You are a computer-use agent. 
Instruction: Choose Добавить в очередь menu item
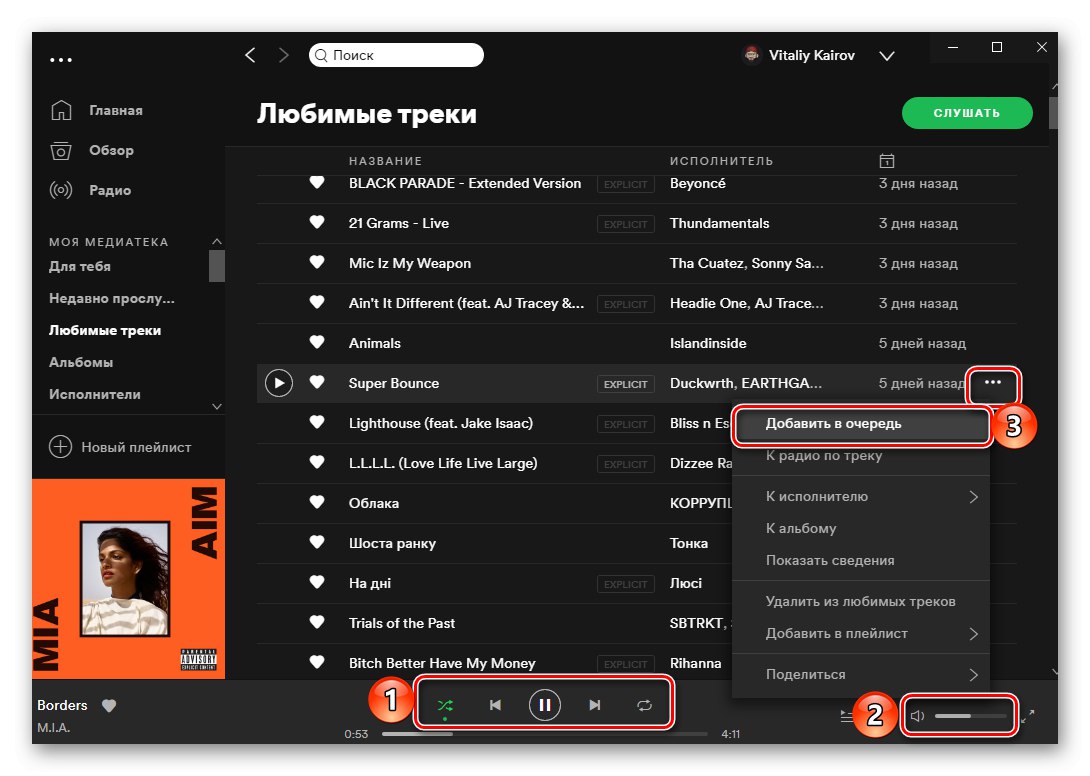pyautogui.click(x=861, y=423)
